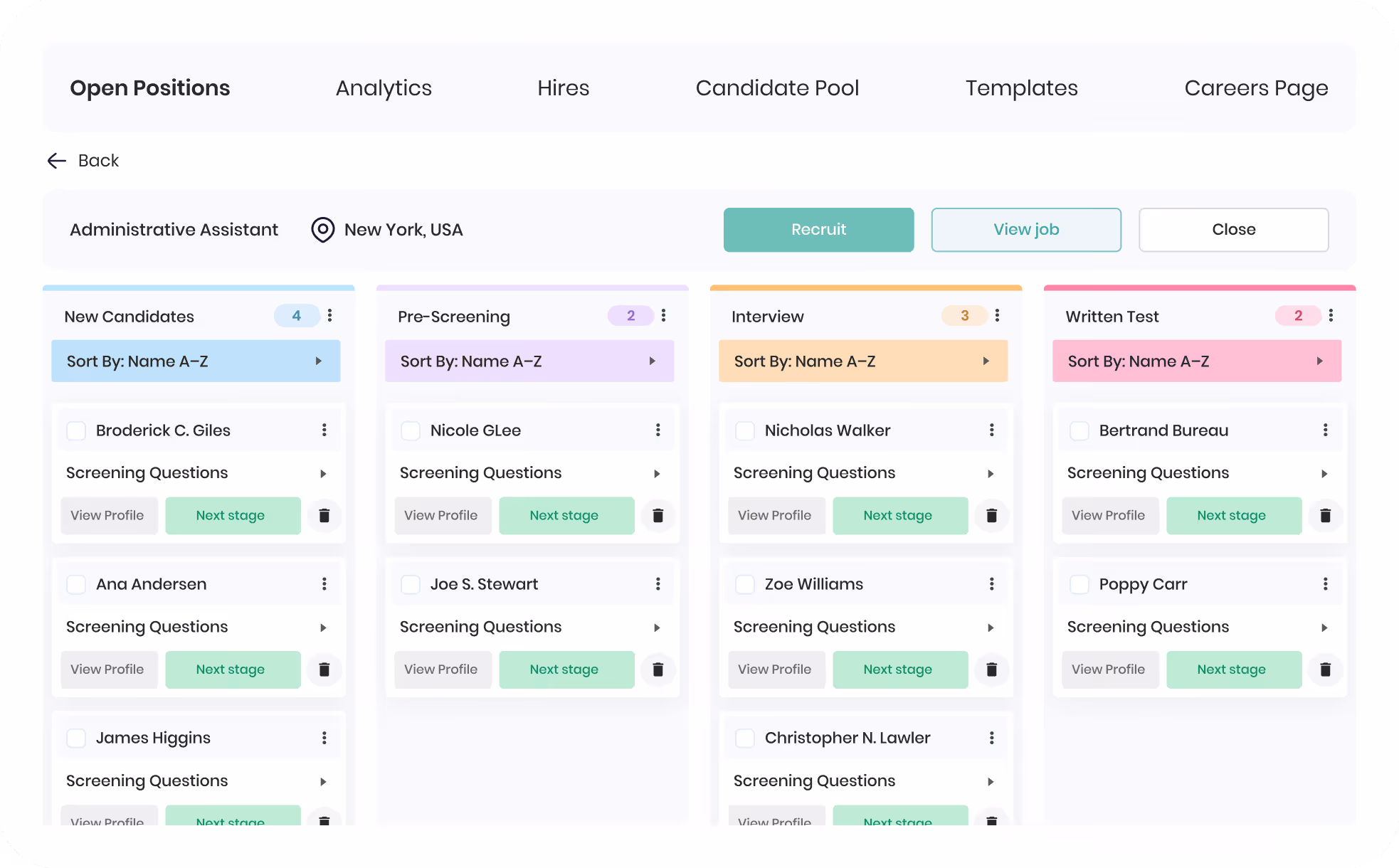Screen dimensions: 1399x868
Task: Click the Back arrow icon
Action: click(57, 161)
